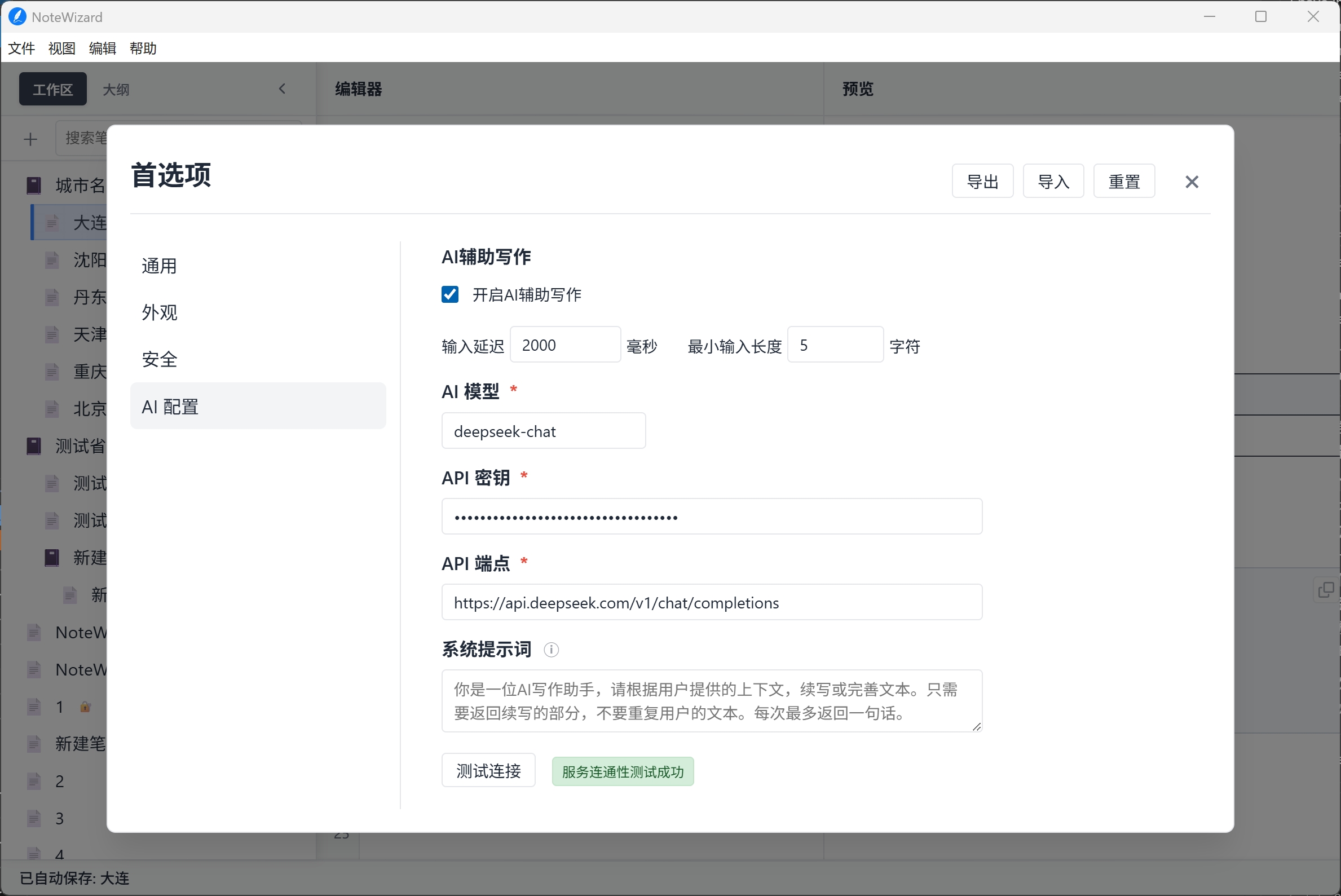This screenshot has width=1341, height=896.
Task: Click the resize grip of the 系统提示词 textarea
Action: (977, 726)
